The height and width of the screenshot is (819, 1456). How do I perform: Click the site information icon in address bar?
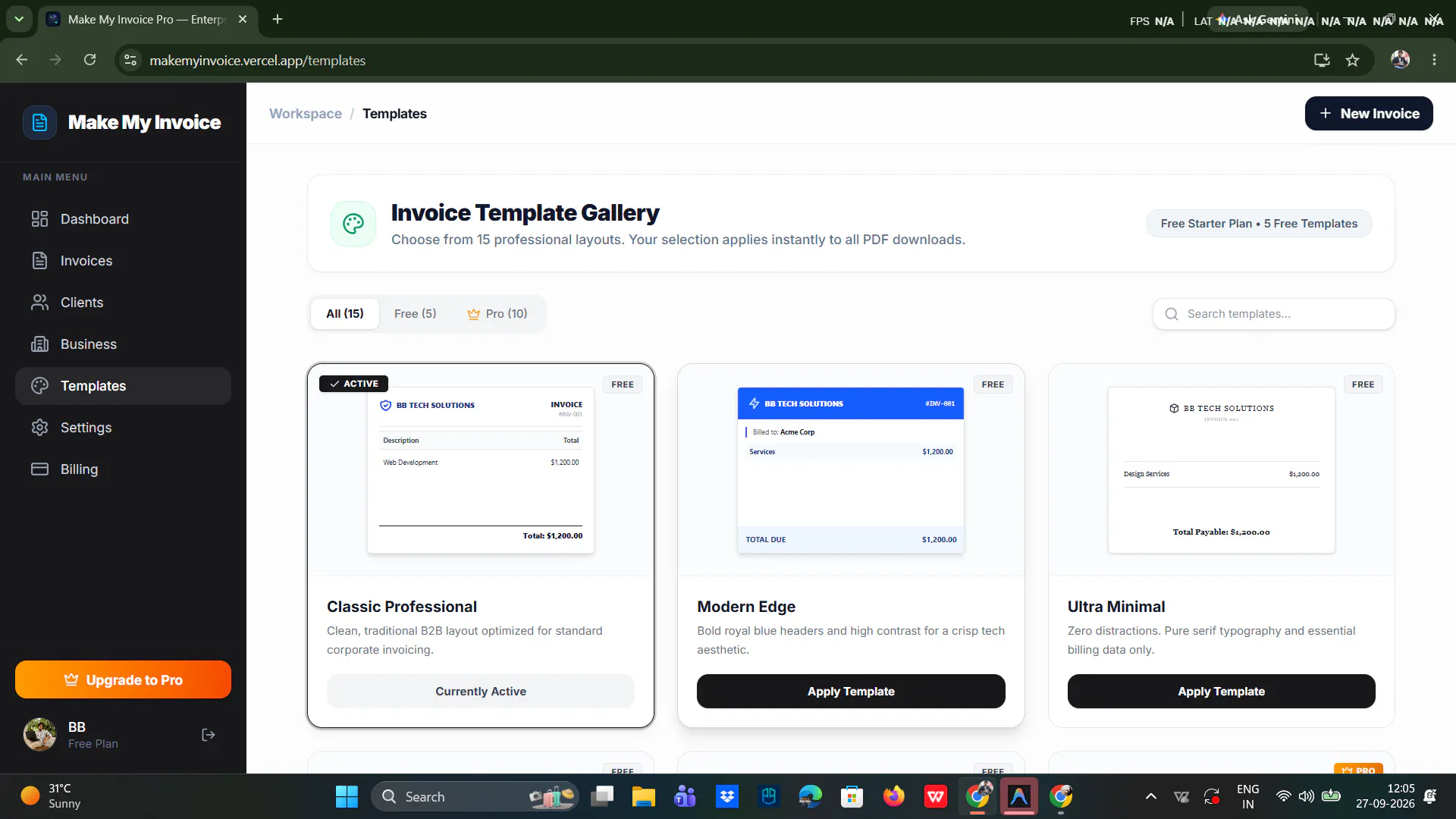(x=130, y=60)
